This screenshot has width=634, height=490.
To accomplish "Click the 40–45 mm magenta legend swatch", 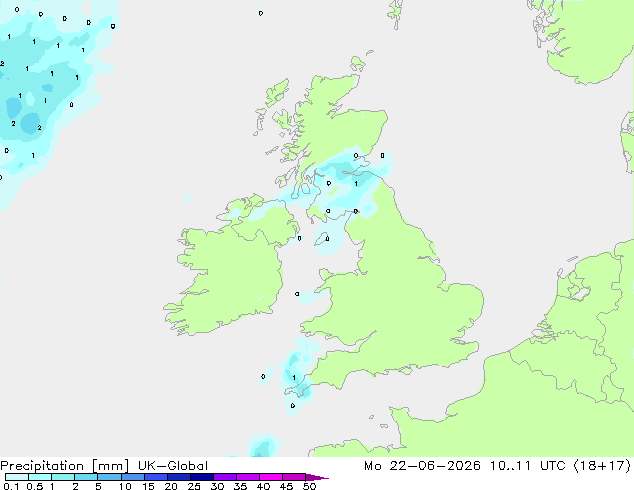I will point(271,477).
